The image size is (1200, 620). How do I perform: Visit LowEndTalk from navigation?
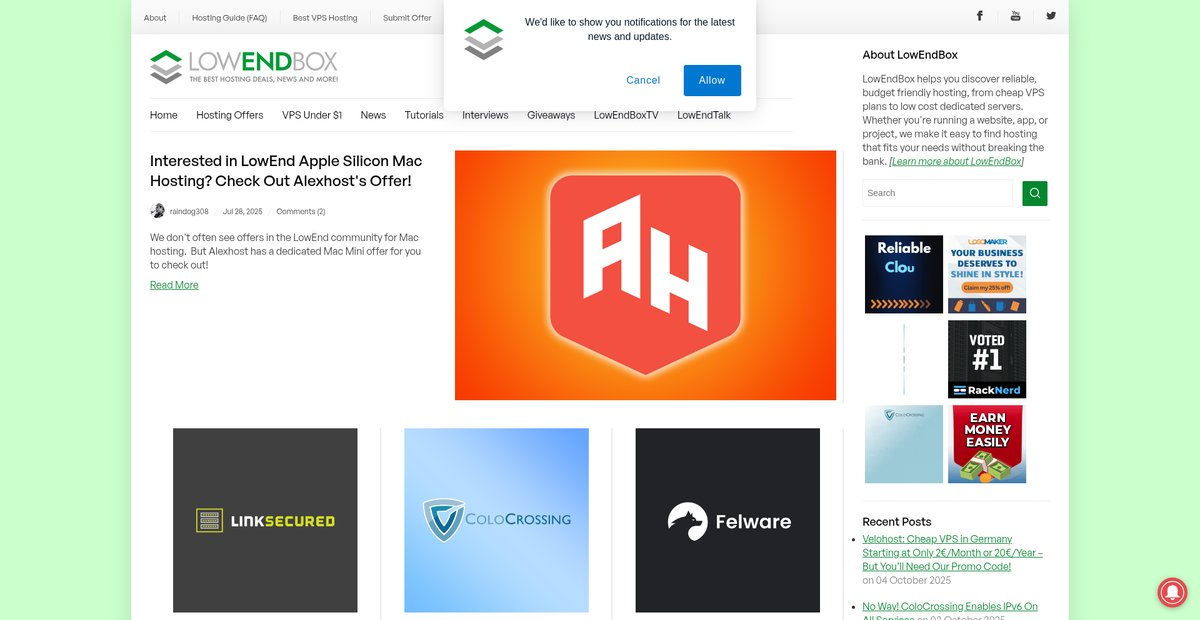(704, 115)
